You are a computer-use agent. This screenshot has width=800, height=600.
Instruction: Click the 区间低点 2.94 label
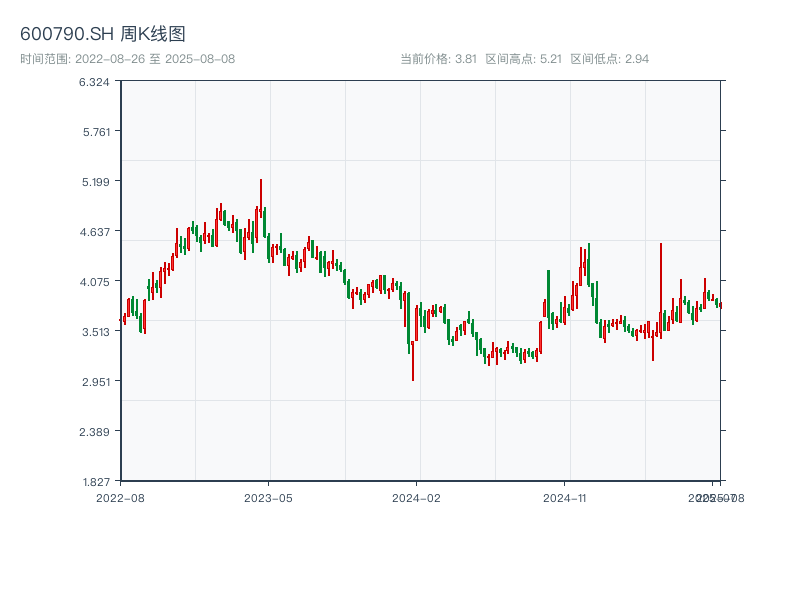click(x=609, y=59)
